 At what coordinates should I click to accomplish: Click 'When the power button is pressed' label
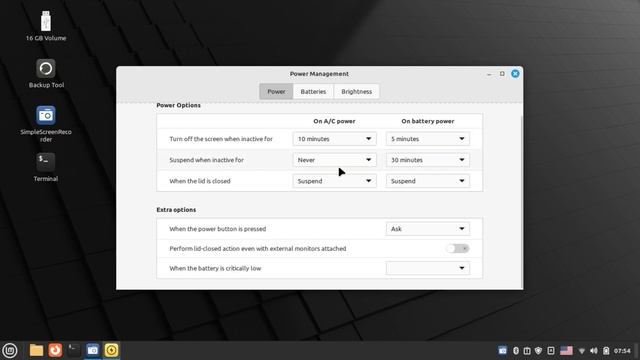pyautogui.click(x=218, y=229)
